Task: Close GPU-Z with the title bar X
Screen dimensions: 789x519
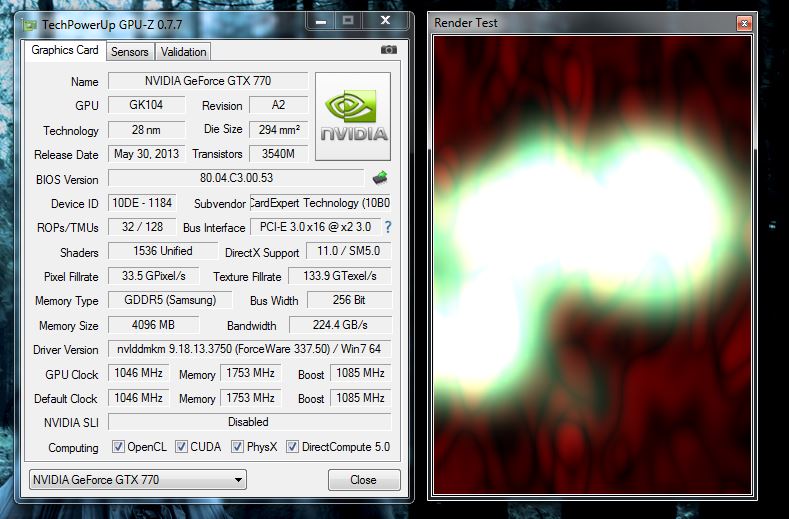Action: pyautogui.click(x=385, y=21)
